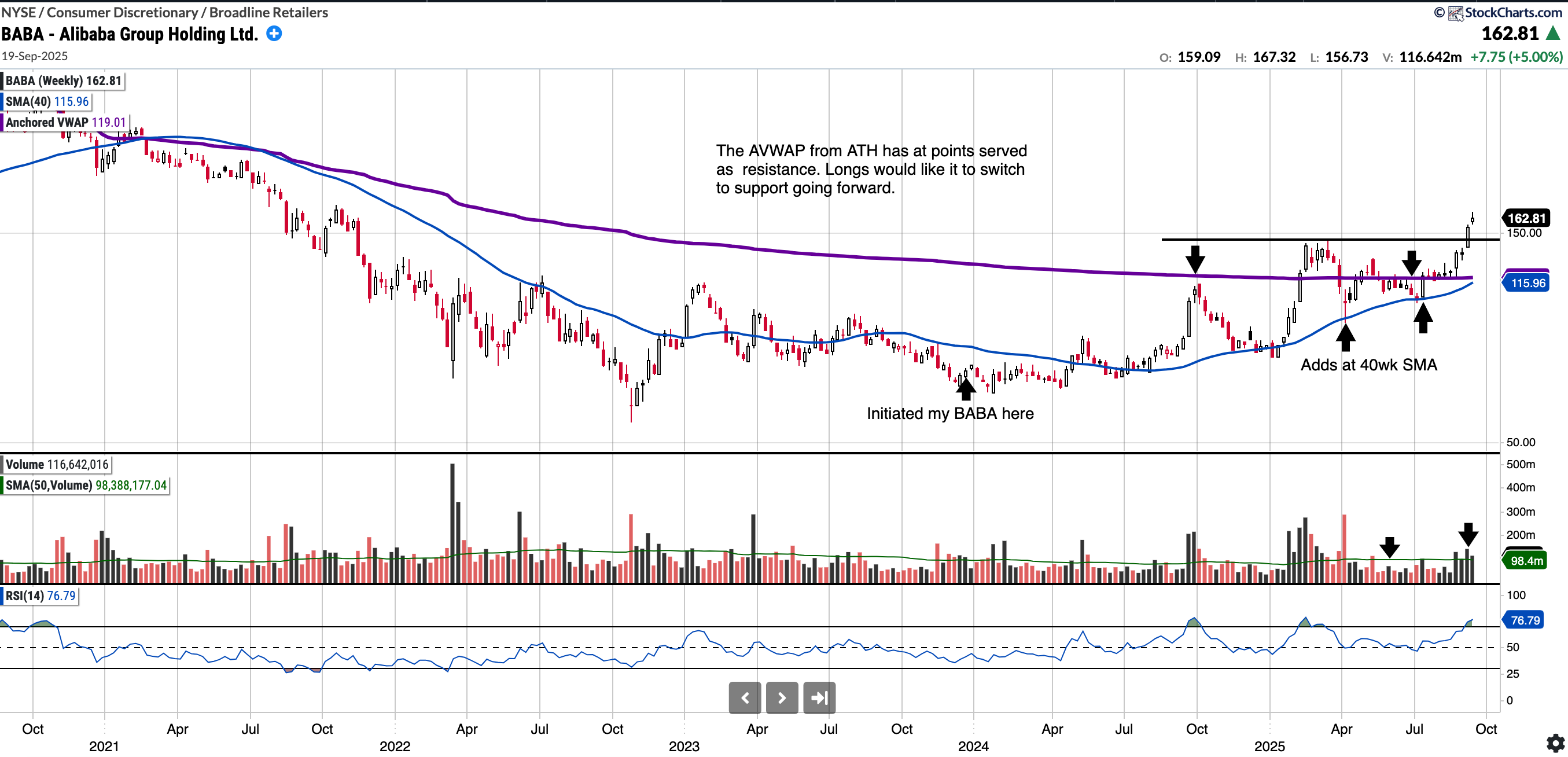This screenshot has width=1568, height=757.
Task: Click the Volume legend label
Action: coord(57,464)
